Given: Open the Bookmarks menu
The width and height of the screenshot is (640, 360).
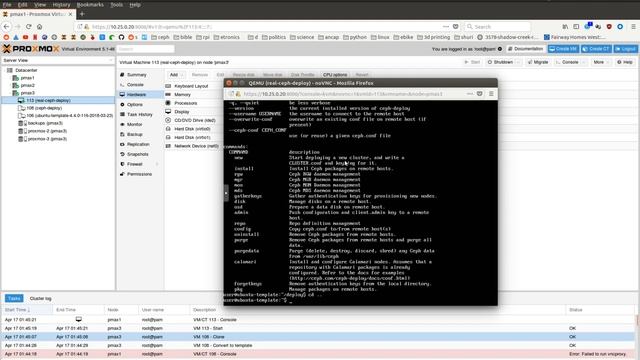Looking at the screenshot, I should pyautogui.click(x=90, y=4).
